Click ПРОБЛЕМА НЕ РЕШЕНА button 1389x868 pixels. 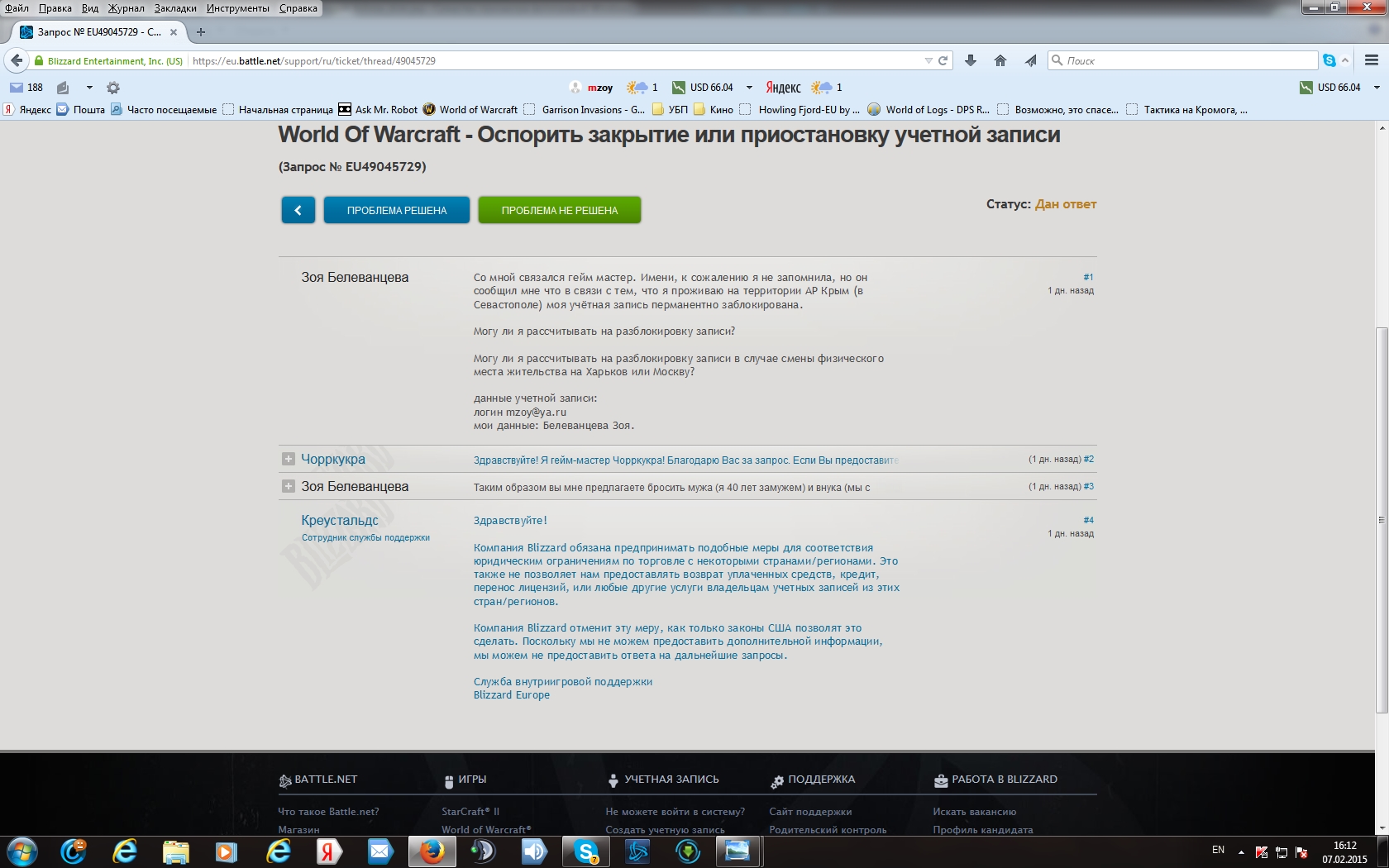coord(560,210)
